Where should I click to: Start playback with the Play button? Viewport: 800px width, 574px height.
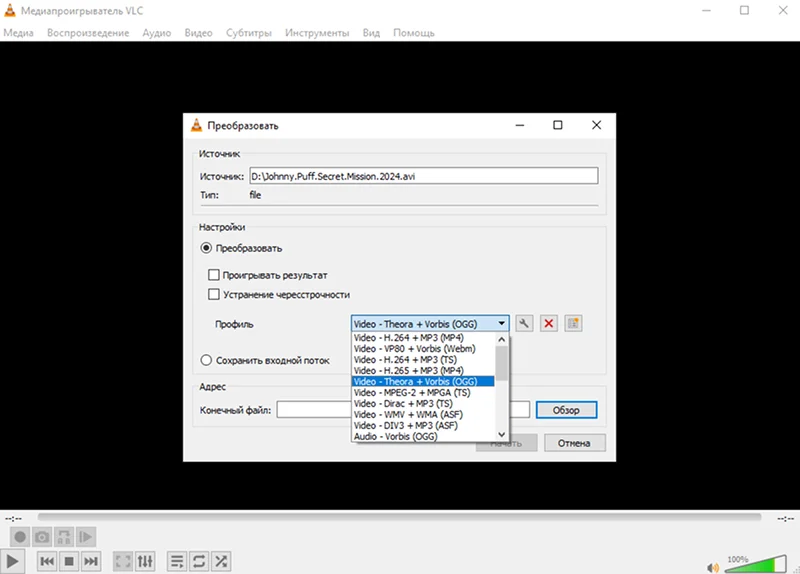(x=12, y=562)
